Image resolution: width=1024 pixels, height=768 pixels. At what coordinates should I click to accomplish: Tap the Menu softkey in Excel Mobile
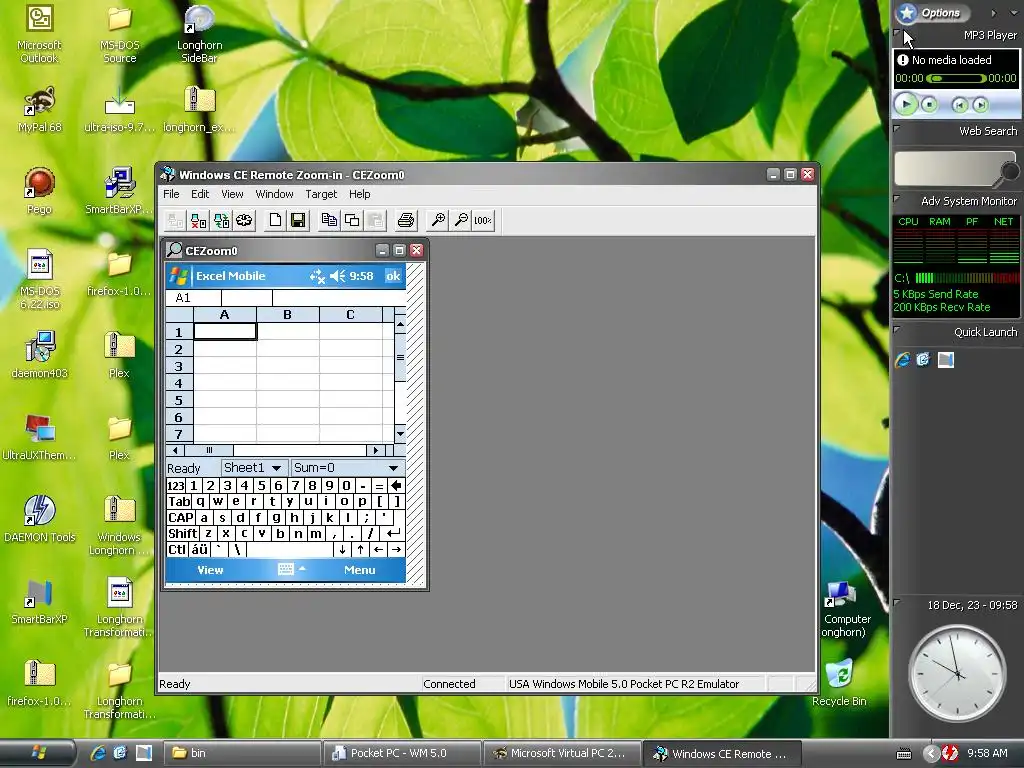coord(359,570)
